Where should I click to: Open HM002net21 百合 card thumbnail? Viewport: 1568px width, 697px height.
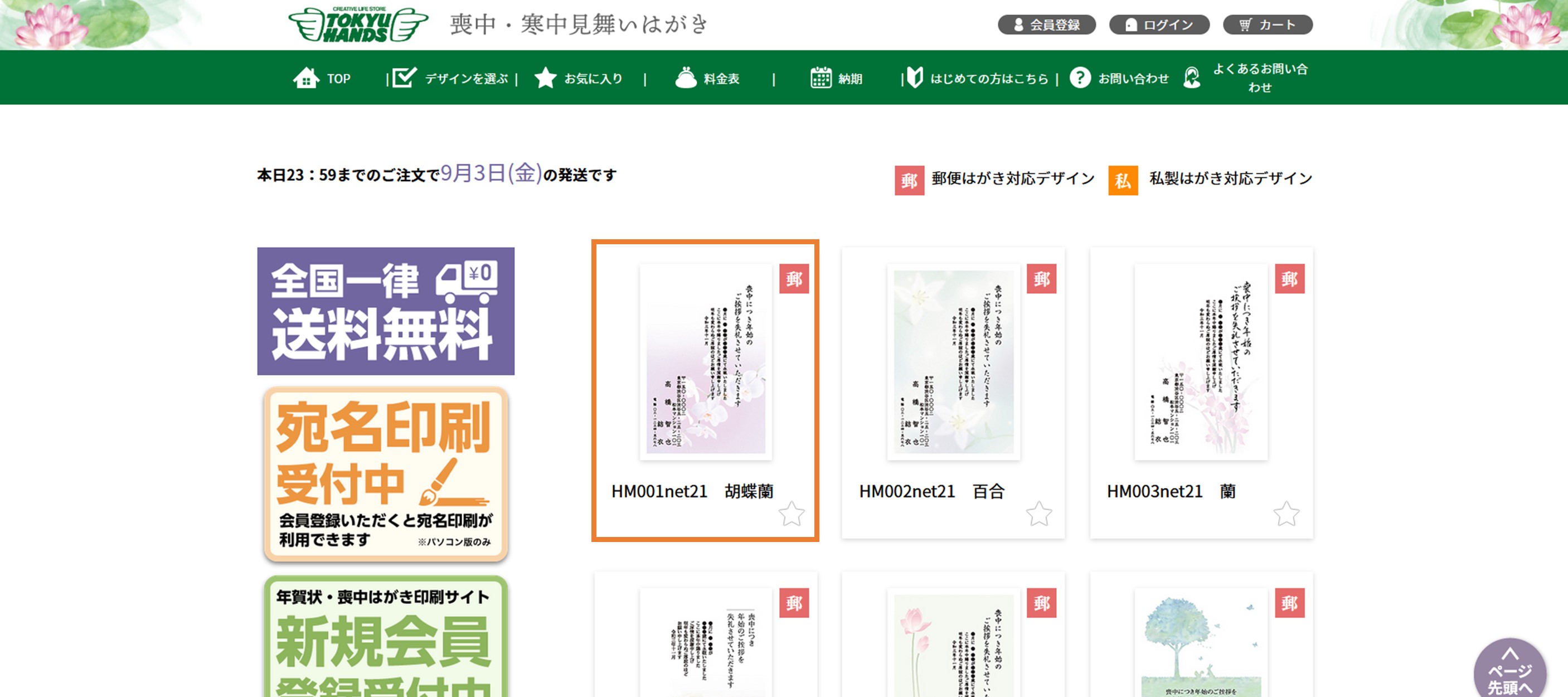pos(953,361)
